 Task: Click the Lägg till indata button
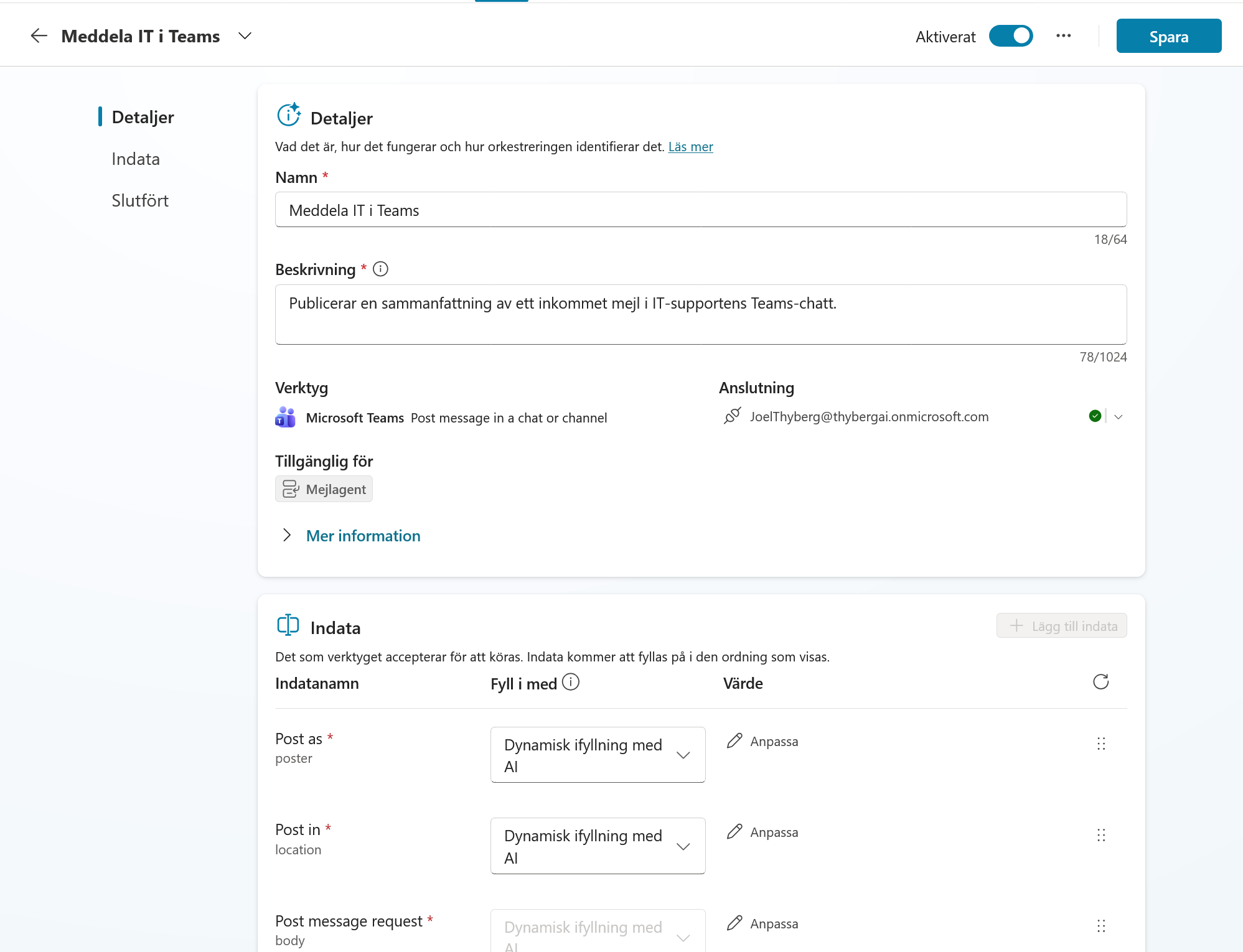coord(1061,626)
